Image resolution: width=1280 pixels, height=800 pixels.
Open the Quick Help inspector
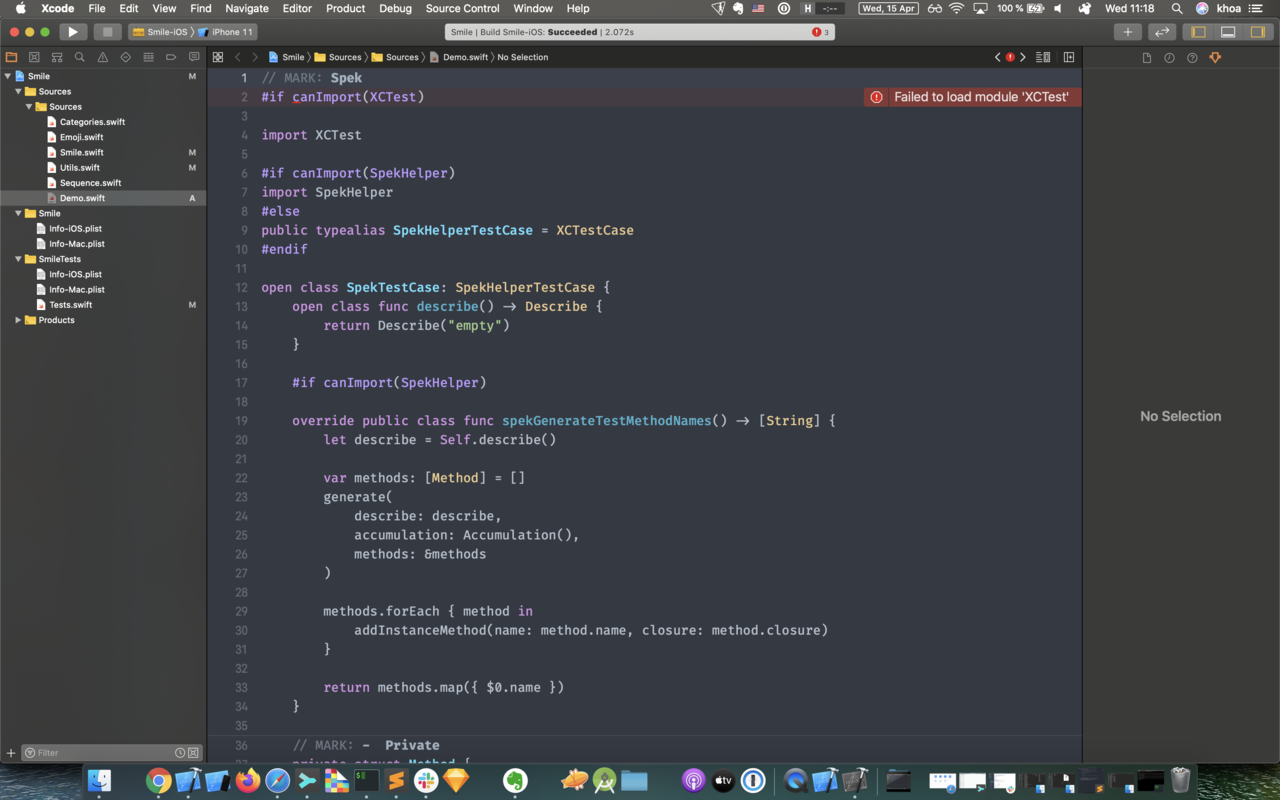tap(1192, 57)
